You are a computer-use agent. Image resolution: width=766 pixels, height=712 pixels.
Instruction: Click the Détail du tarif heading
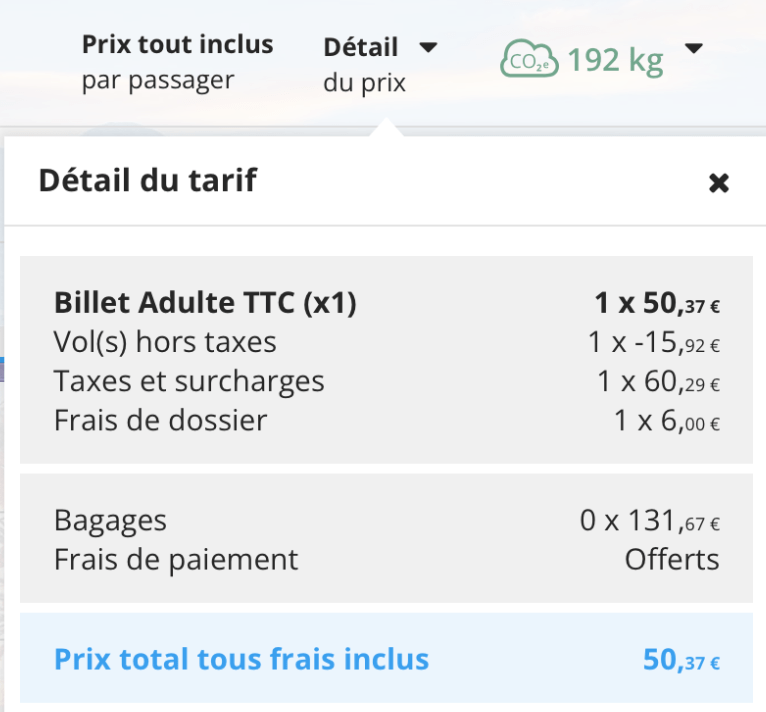[x=147, y=181]
